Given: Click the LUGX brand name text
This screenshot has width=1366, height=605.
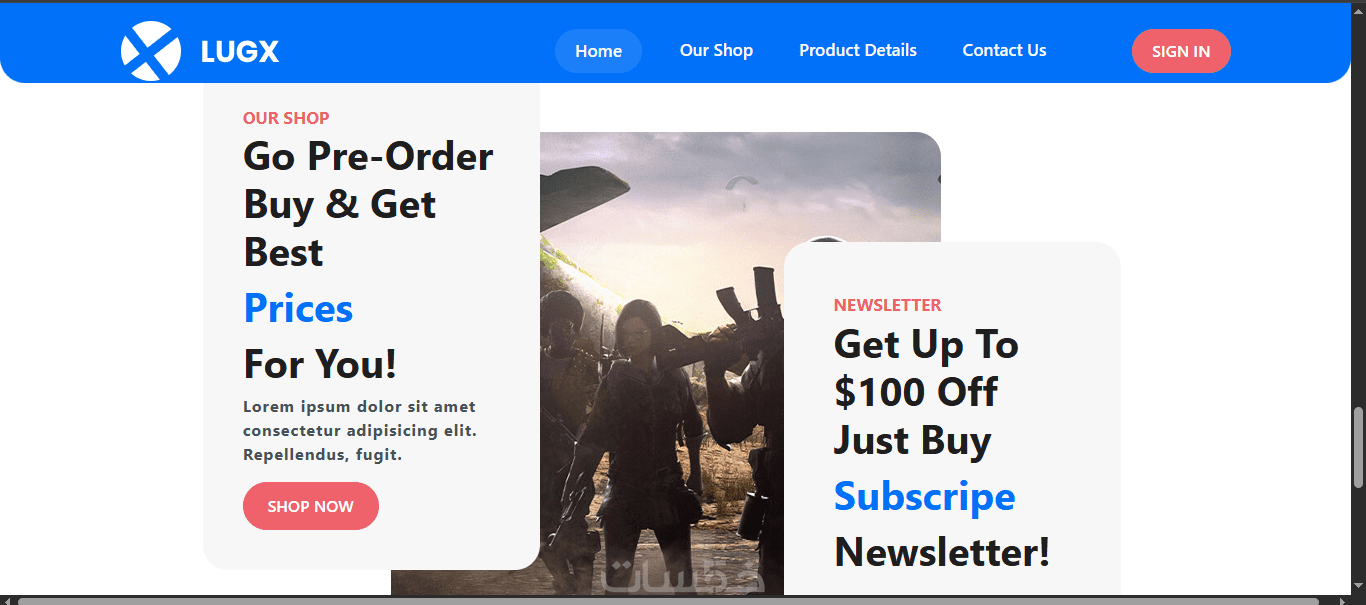Looking at the screenshot, I should pyautogui.click(x=240, y=52).
